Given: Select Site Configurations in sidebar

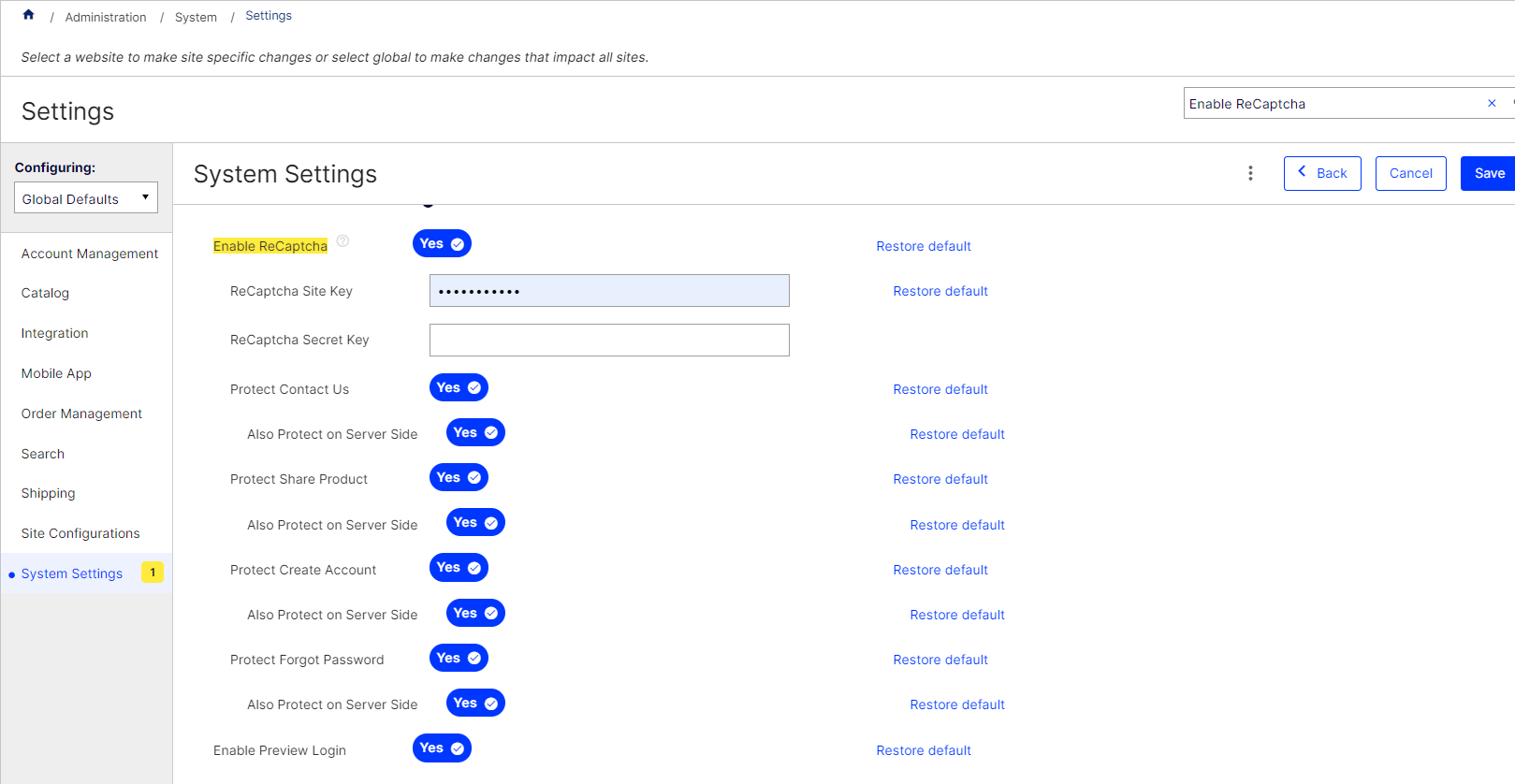Looking at the screenshot, I should click(x=80, y=533).
